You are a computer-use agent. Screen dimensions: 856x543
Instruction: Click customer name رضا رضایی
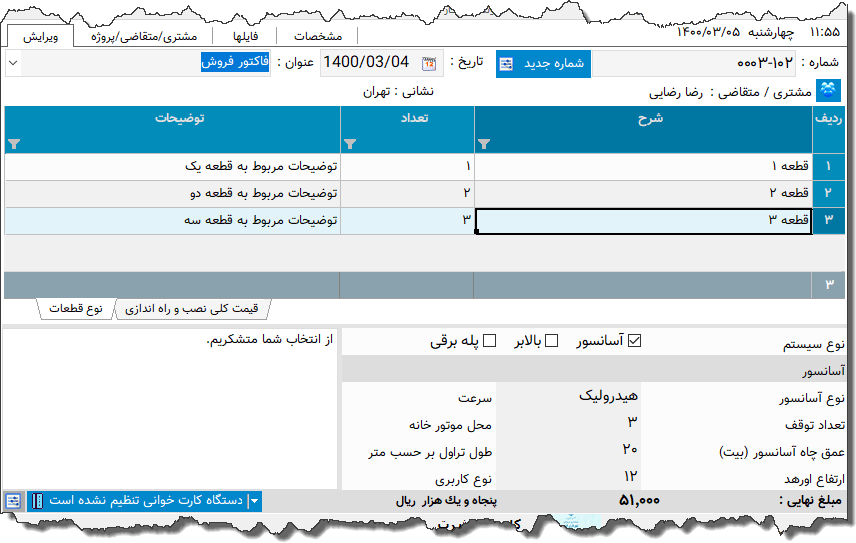pyautogui.click(x=675, y=92)
